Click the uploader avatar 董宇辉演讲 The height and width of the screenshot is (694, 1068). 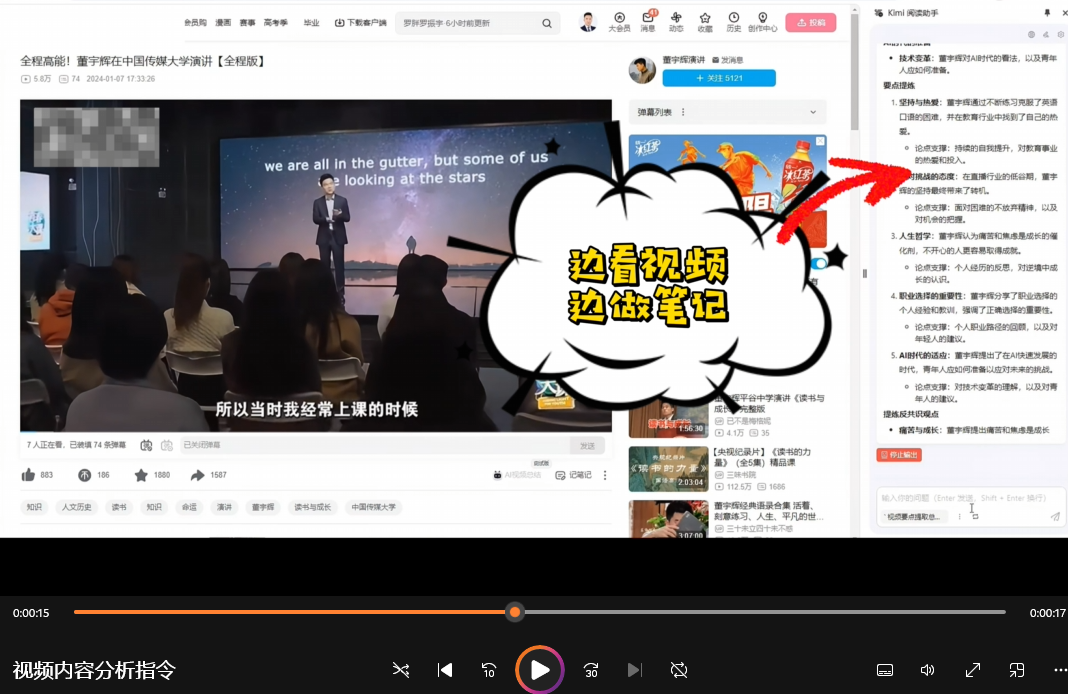coord(642,70)
